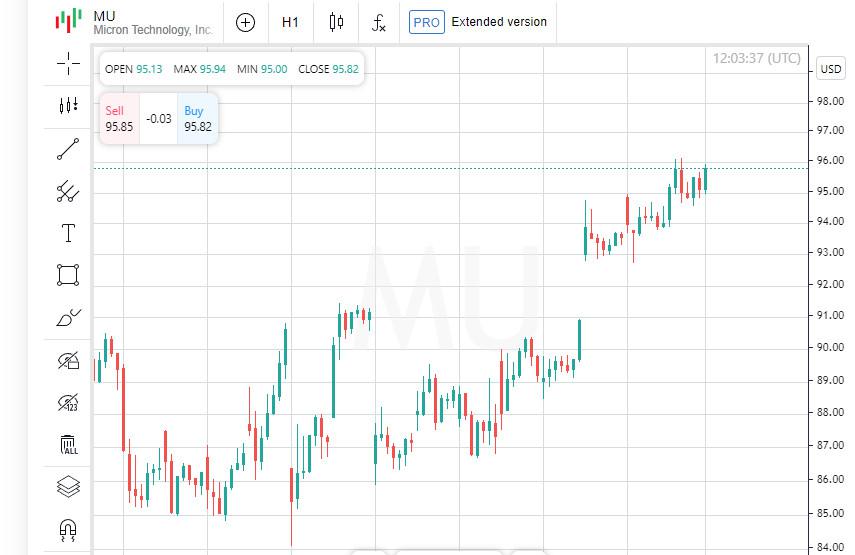This screenshot has height=555, width=855.
Task: Click the USD currency label
Action: coord(830,69)
